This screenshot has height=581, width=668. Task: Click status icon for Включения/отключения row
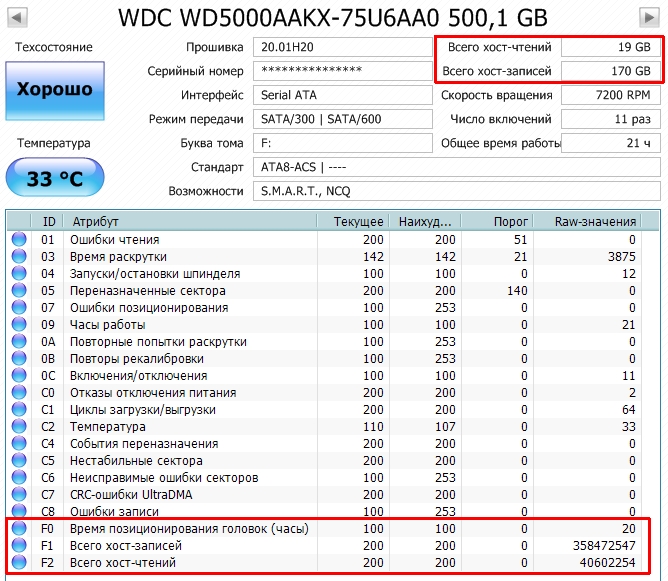[x=19, y=375]
